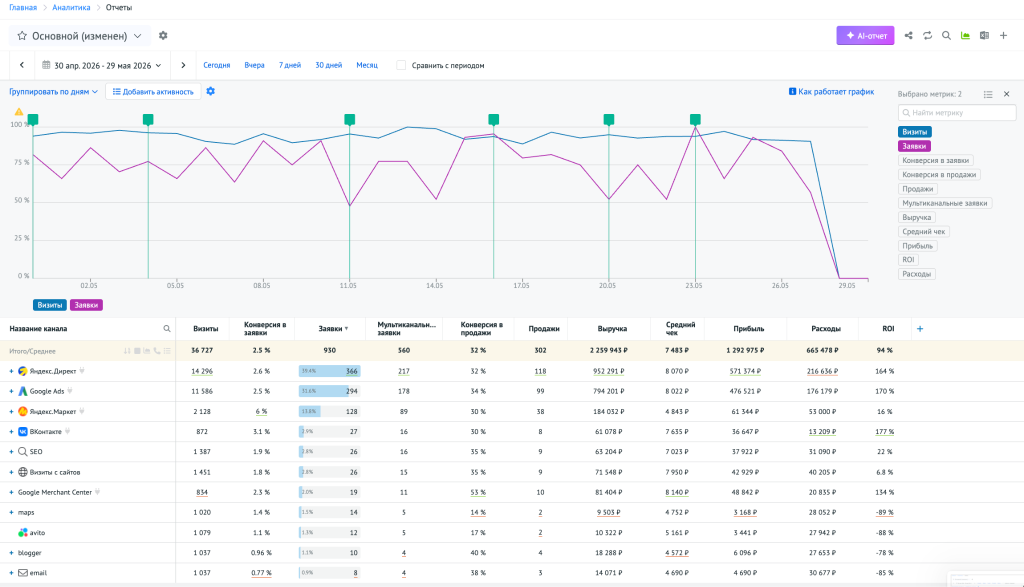Viewport: 1024px width, 587px height.
Task: Select the 7 дней period shortcut
Action: (290, 65)
